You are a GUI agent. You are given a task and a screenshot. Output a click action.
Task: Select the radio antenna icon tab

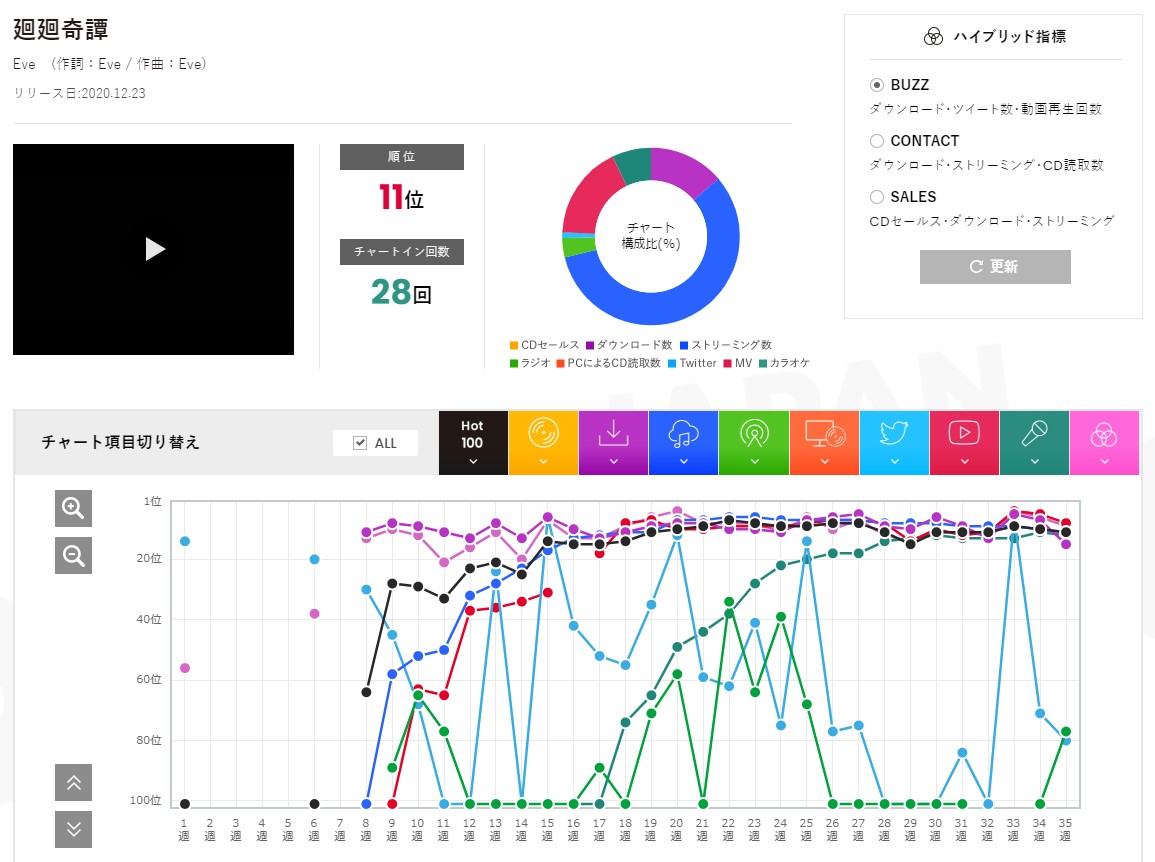click(754, 443)
